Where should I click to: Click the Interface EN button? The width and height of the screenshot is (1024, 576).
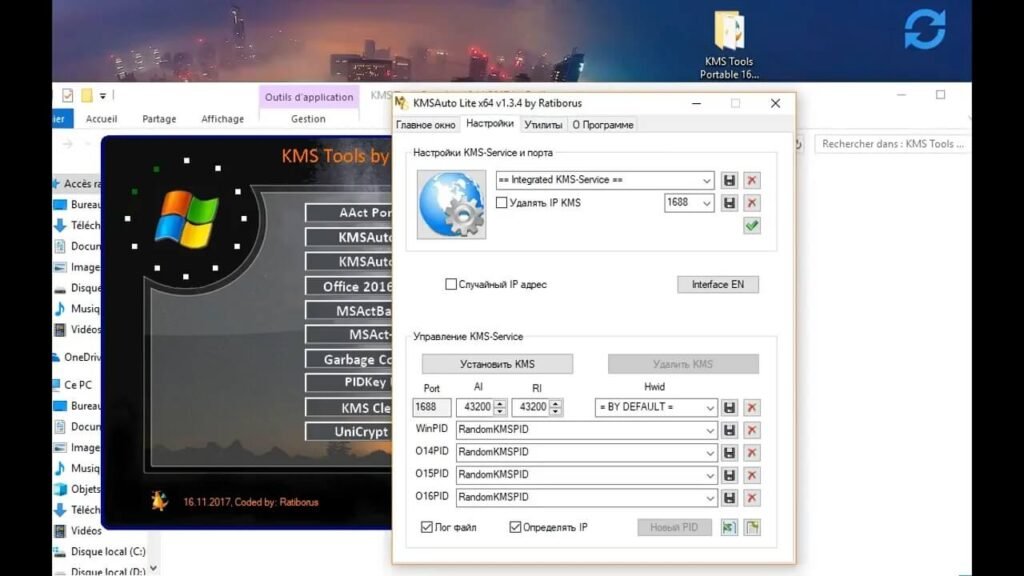pyautogui.click(x=718, y=284)
